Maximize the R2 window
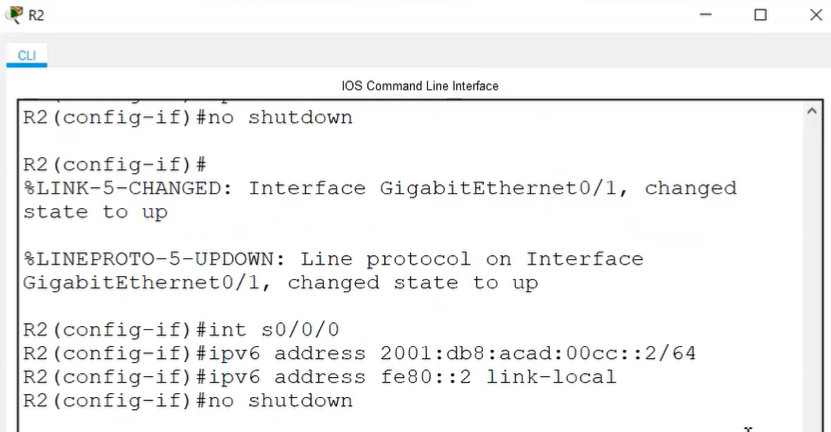This screenshot has width=831, height=432. [x=761, y=15]
